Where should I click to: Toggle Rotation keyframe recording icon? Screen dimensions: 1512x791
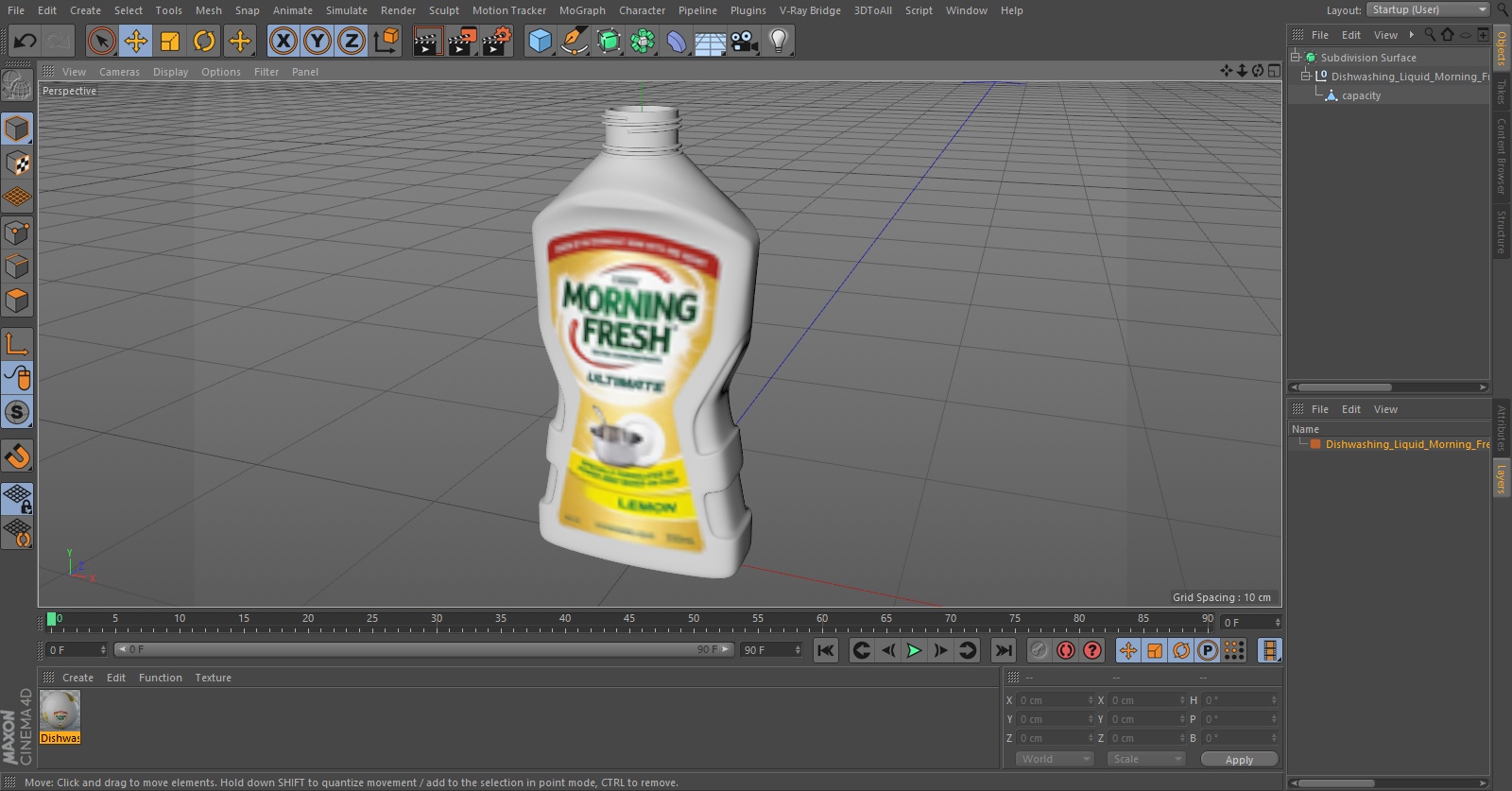pyautogui.click(x=1181, y=650)
